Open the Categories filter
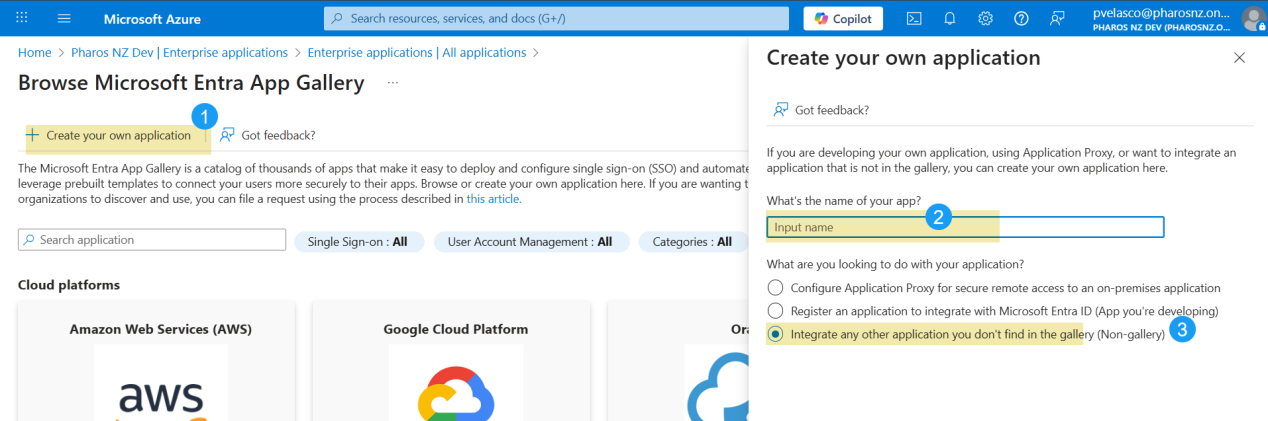The width and height of the screenshot is (1268, 421). 692,242
